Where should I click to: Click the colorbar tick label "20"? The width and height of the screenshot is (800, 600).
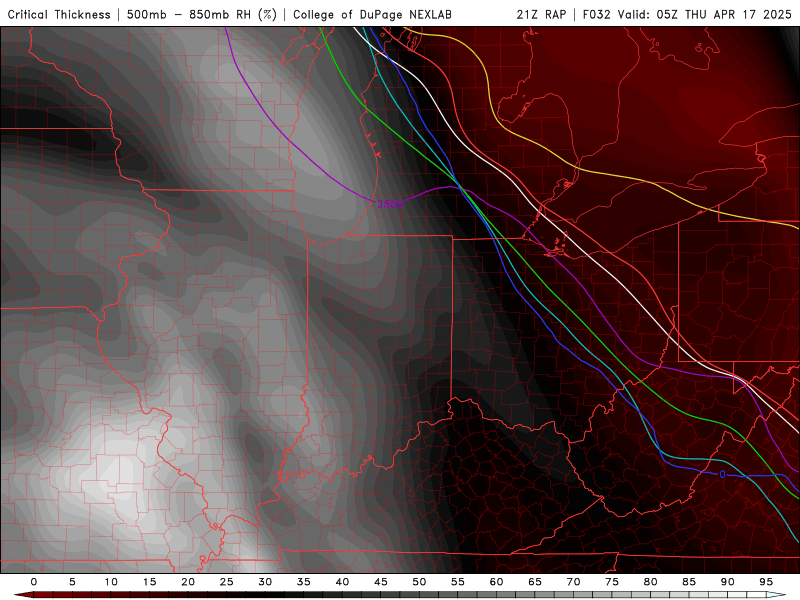(x=188, y=582)
